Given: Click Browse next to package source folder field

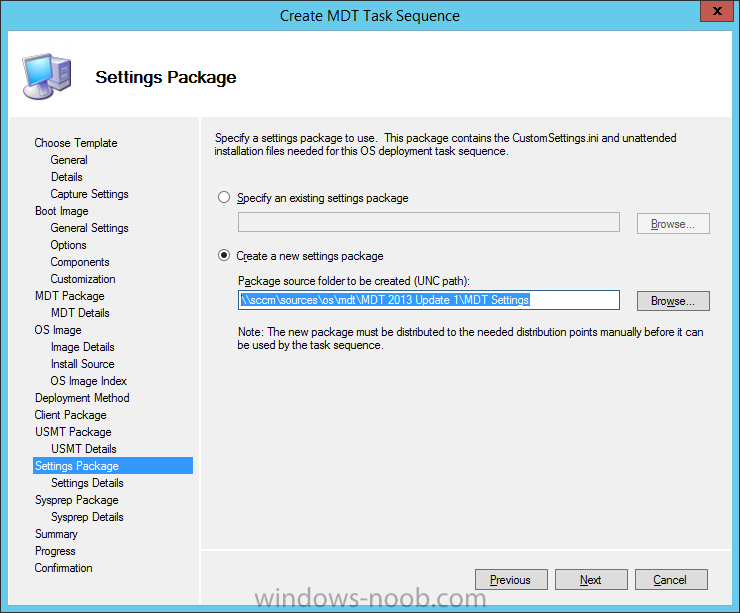Looking at the screenshot, I should click(673, 301).
